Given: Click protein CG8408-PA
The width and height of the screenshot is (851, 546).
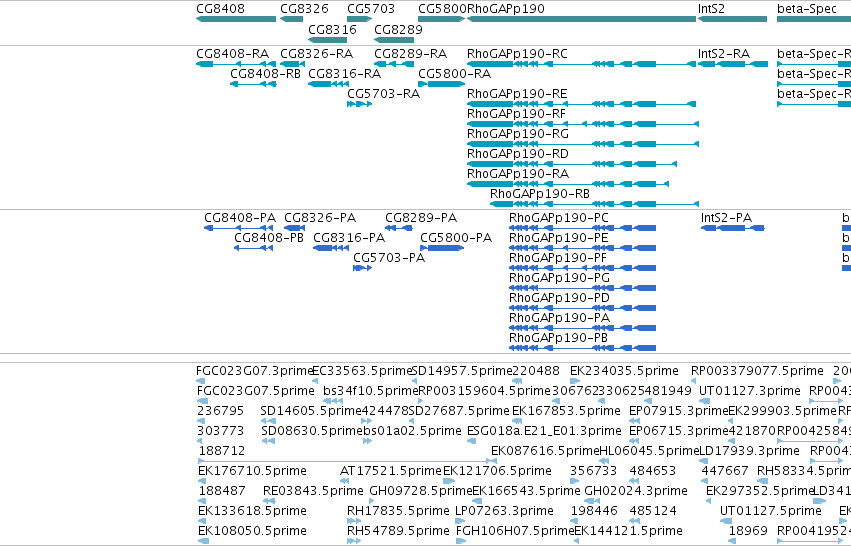Looking at the screenshot, I should pos(238,228).
